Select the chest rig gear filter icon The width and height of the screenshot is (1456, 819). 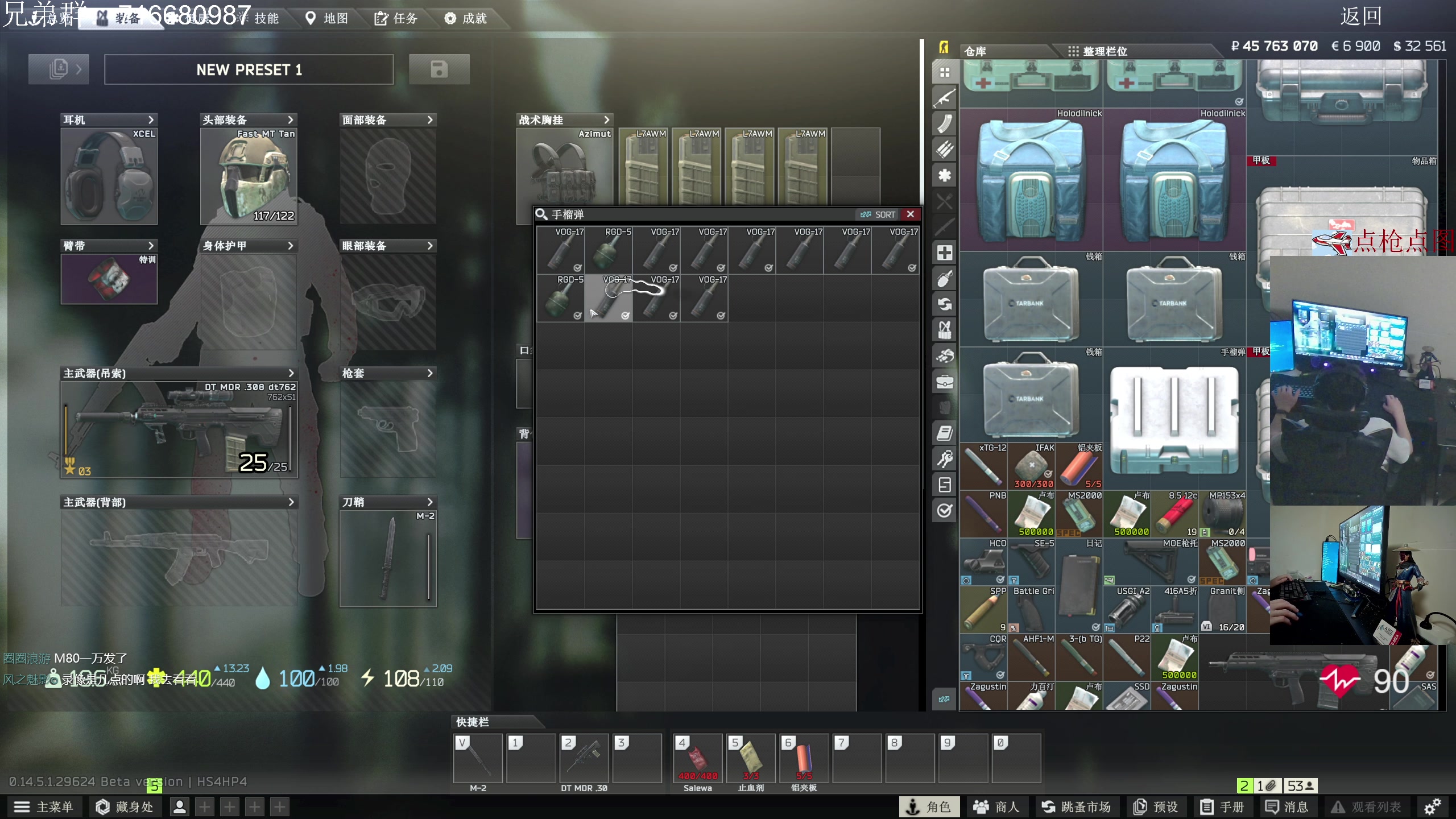[x=944, y=329]
